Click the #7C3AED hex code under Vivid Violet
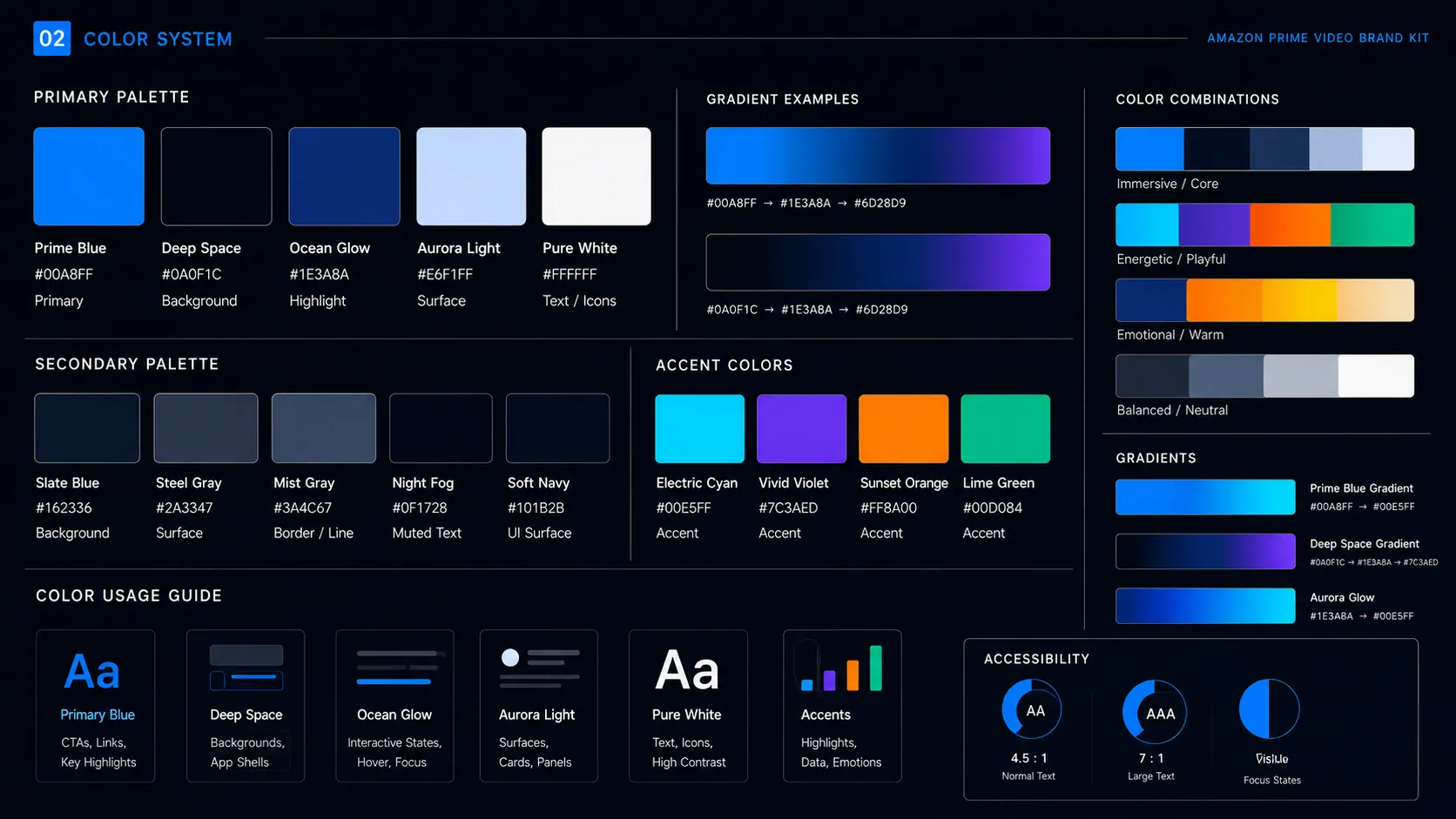 tap(788, 507)
